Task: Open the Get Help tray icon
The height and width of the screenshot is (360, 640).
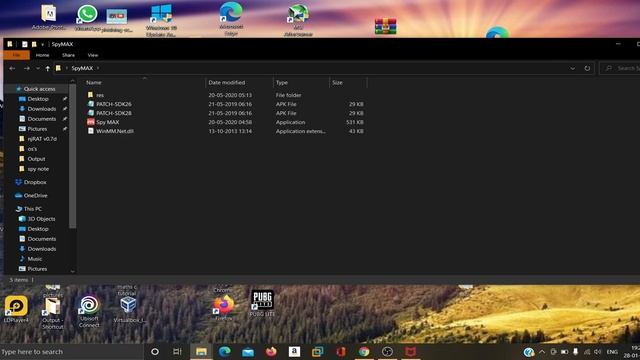Action: click(529, 351)
